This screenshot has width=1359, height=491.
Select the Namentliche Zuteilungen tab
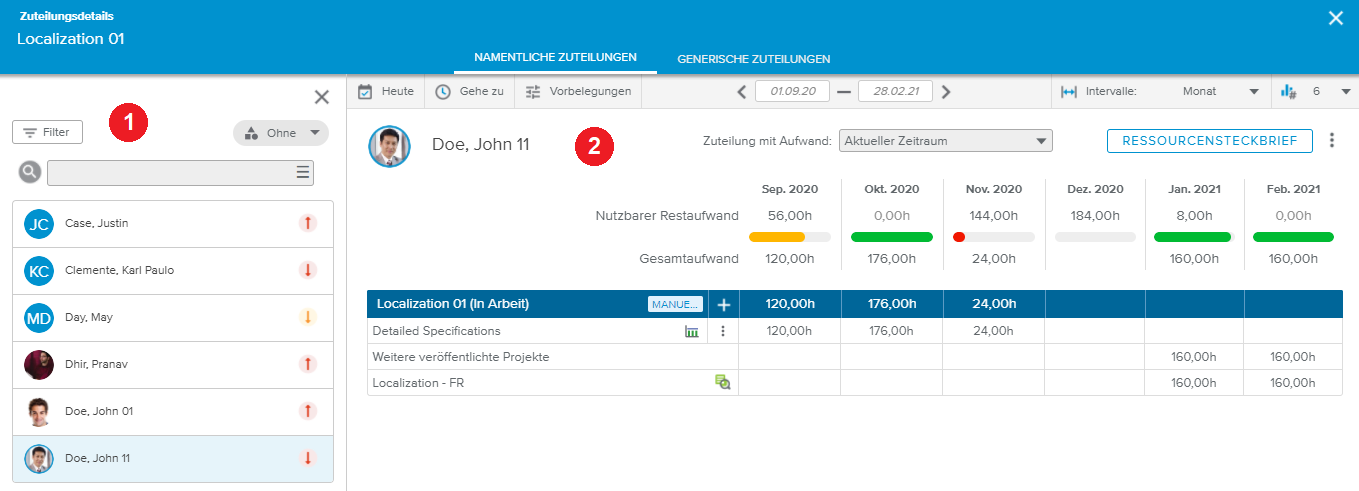(555, 57)
